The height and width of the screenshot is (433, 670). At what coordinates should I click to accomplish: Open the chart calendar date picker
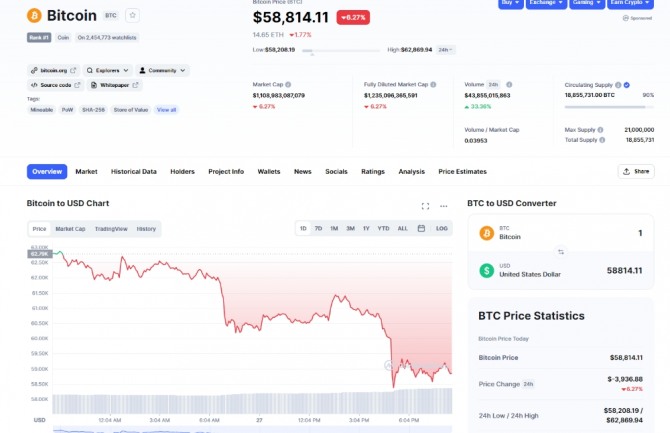(x=421, y=229)
